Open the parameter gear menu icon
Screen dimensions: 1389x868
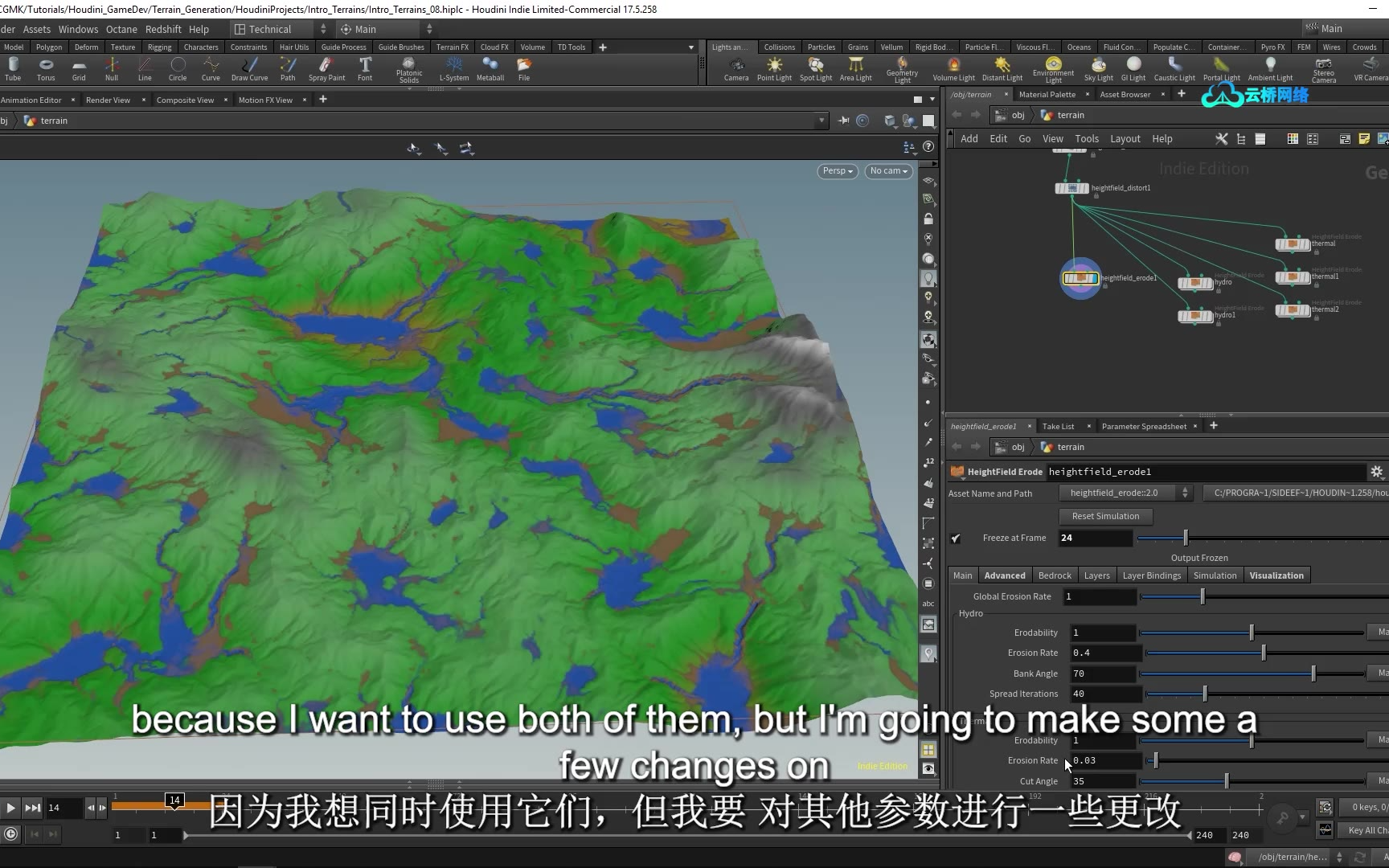(1376, 472)
